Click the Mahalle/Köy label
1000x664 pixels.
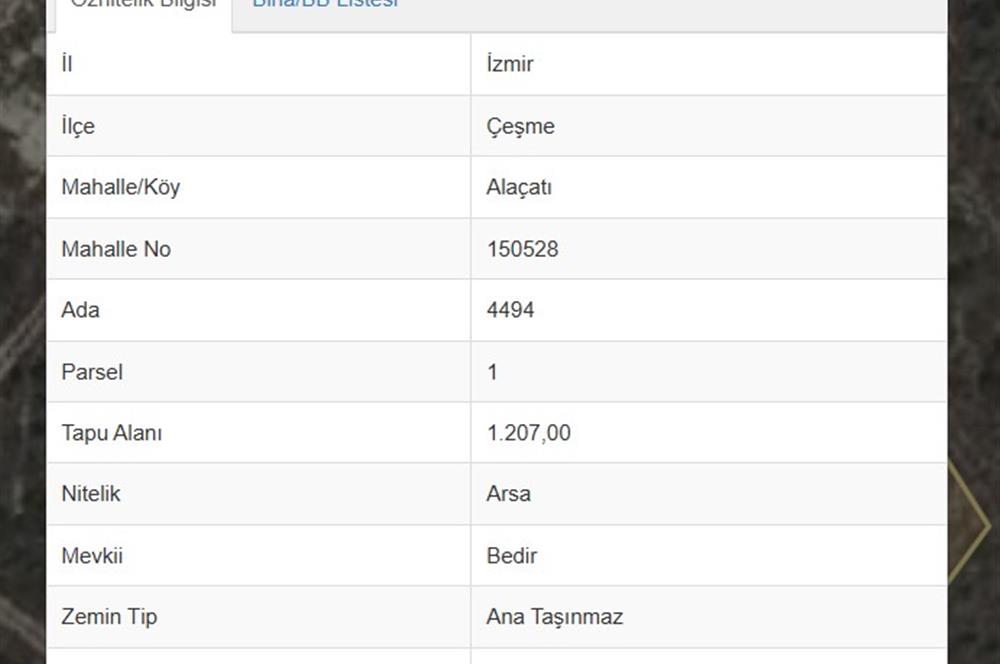(x=121, y=187)
